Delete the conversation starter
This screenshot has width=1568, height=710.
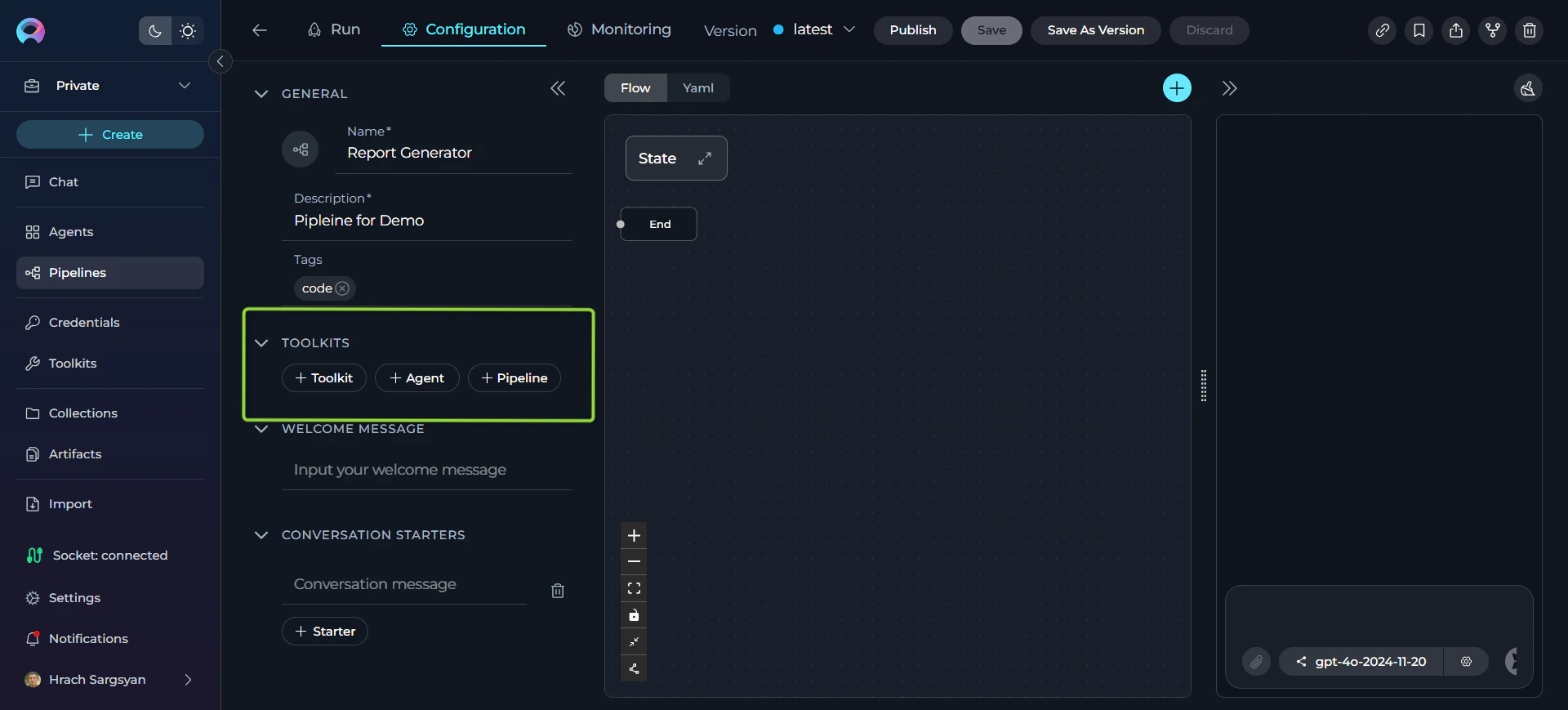coord(558,591)
